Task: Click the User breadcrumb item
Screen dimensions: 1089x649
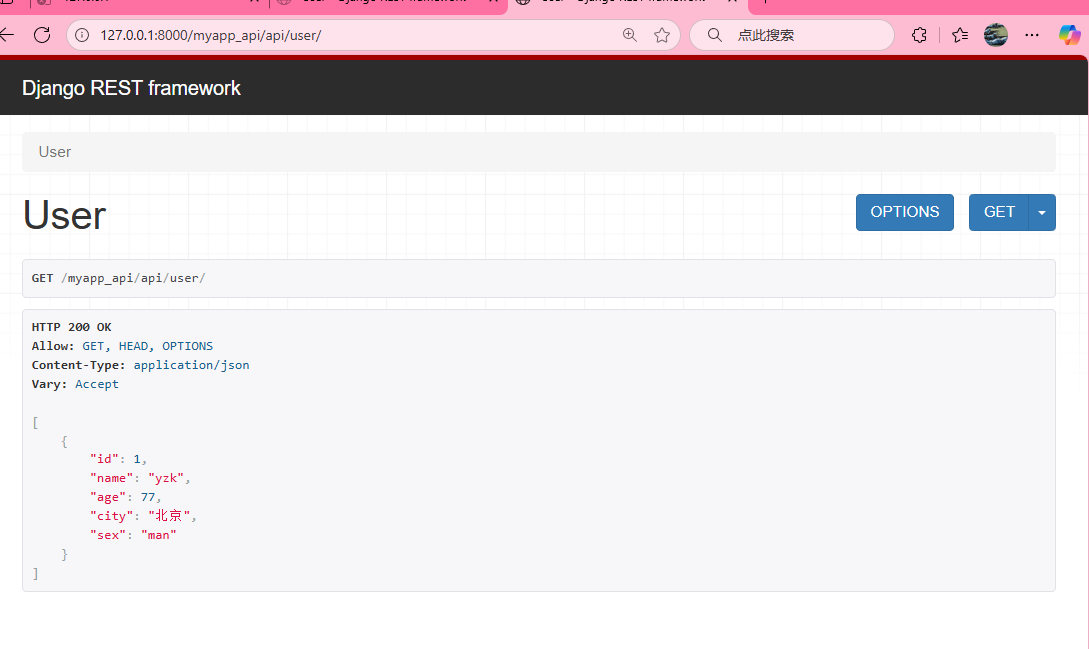Action: (x=55, y=151)
